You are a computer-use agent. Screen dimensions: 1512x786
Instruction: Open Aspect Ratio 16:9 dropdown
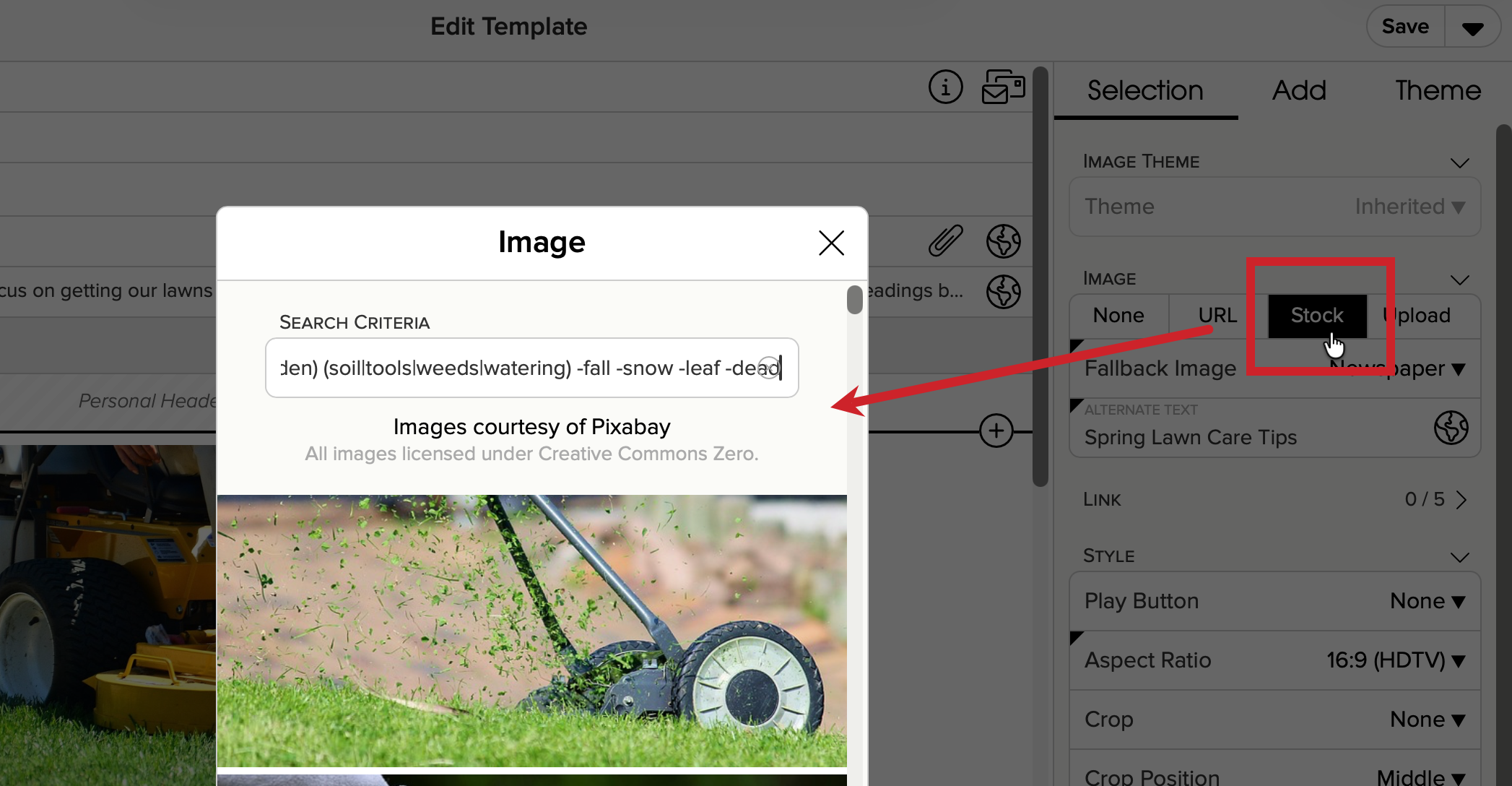1395,660
